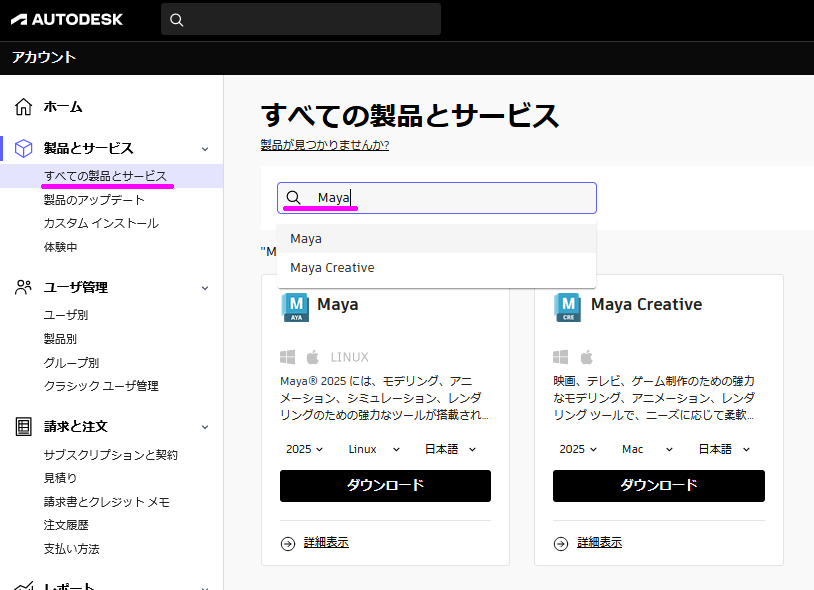The width and height of the screenshot is (814, 590).
Task: Click the Apple icon on the Maya card
Action: click(313, 357)
